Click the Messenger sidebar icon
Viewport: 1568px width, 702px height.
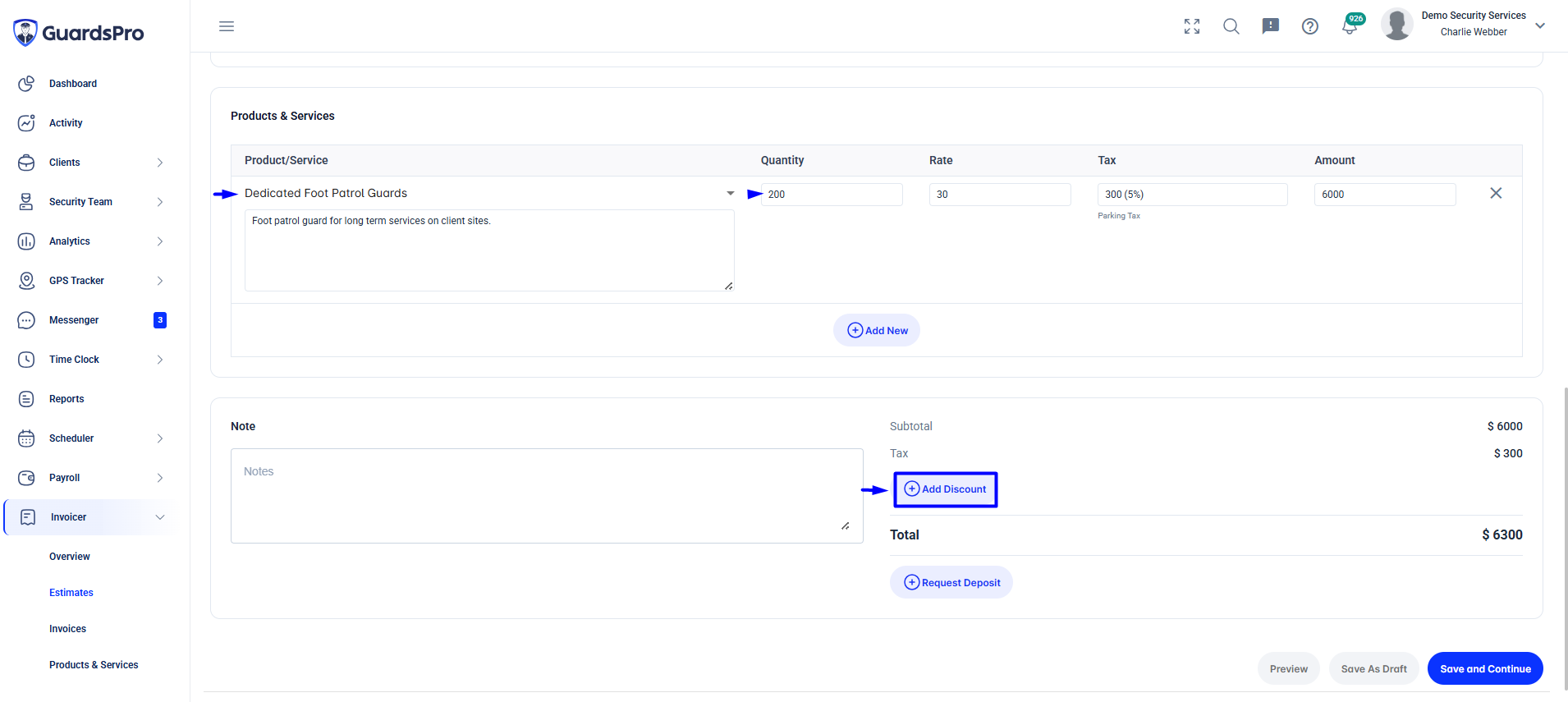26,320
